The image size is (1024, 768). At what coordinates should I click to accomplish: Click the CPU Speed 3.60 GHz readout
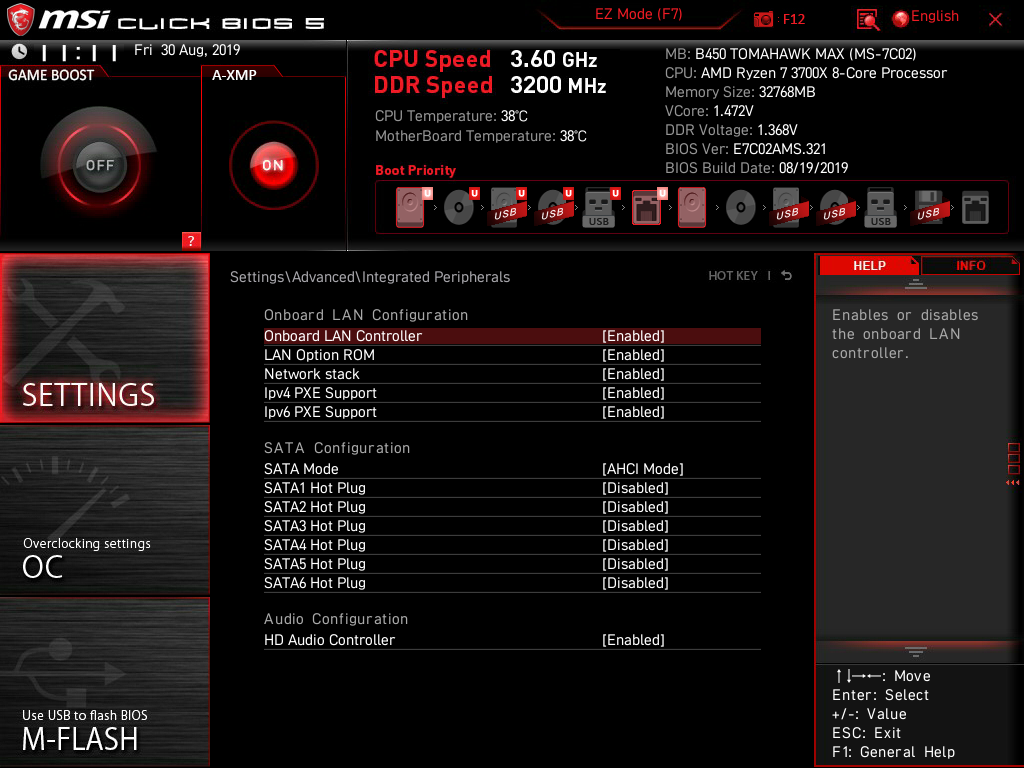click(485, 59)
